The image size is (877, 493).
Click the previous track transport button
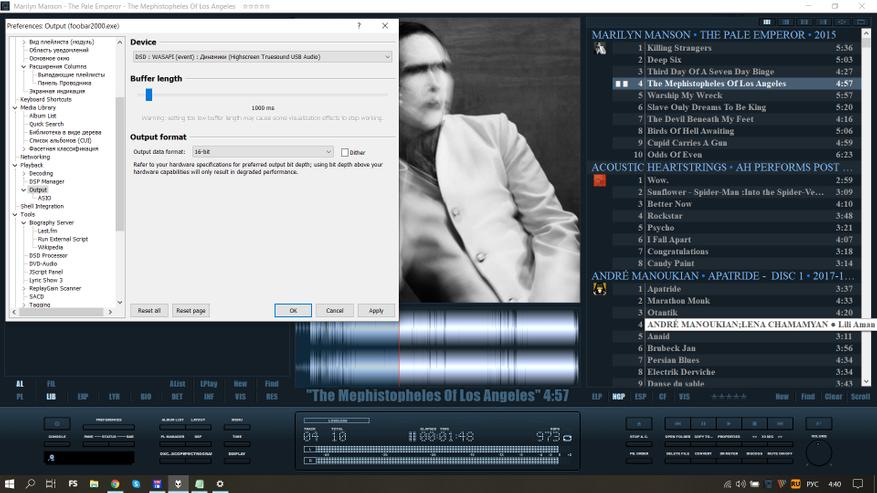[677, 424]
